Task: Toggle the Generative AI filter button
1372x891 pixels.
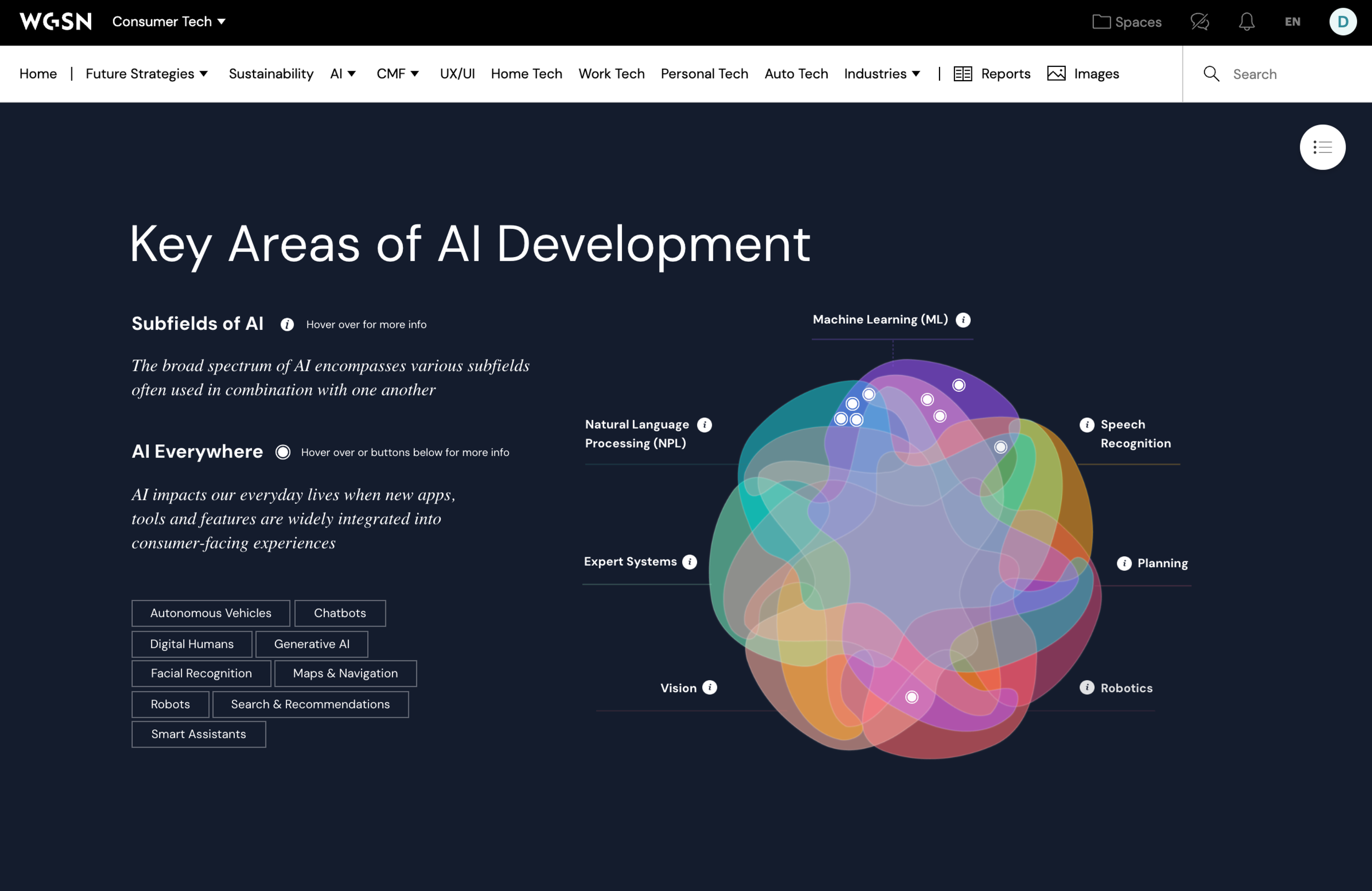Action: tap(311, 644)
